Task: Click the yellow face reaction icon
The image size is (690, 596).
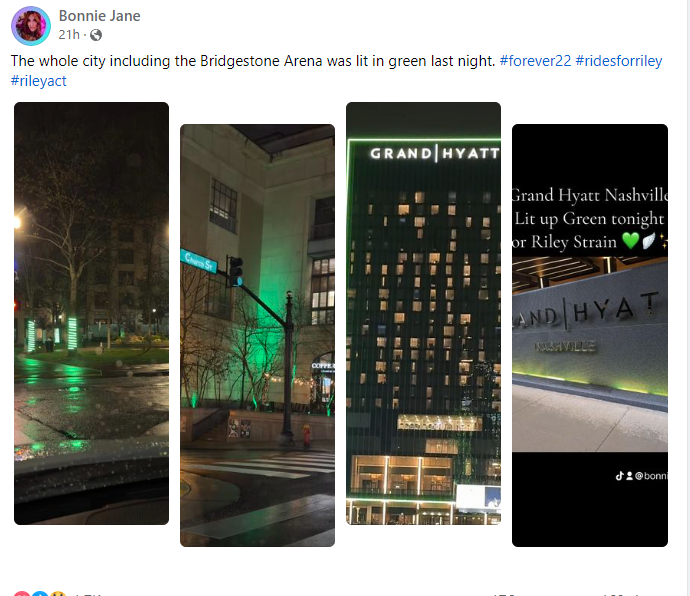Action: pos(58,594)
